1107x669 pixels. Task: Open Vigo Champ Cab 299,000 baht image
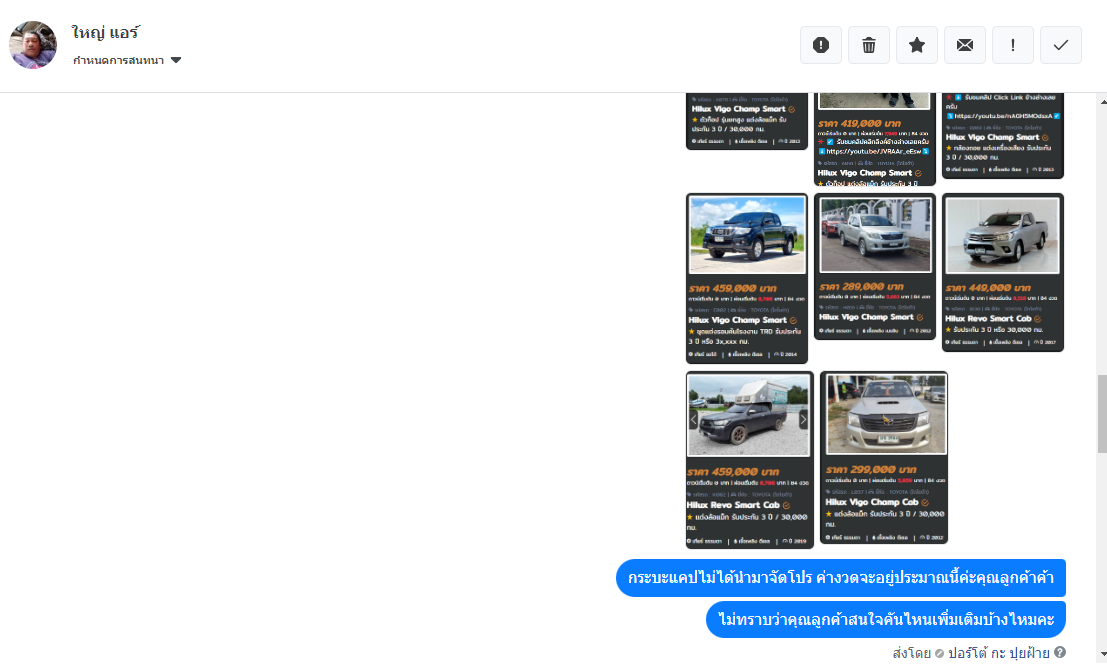[885, 414]
